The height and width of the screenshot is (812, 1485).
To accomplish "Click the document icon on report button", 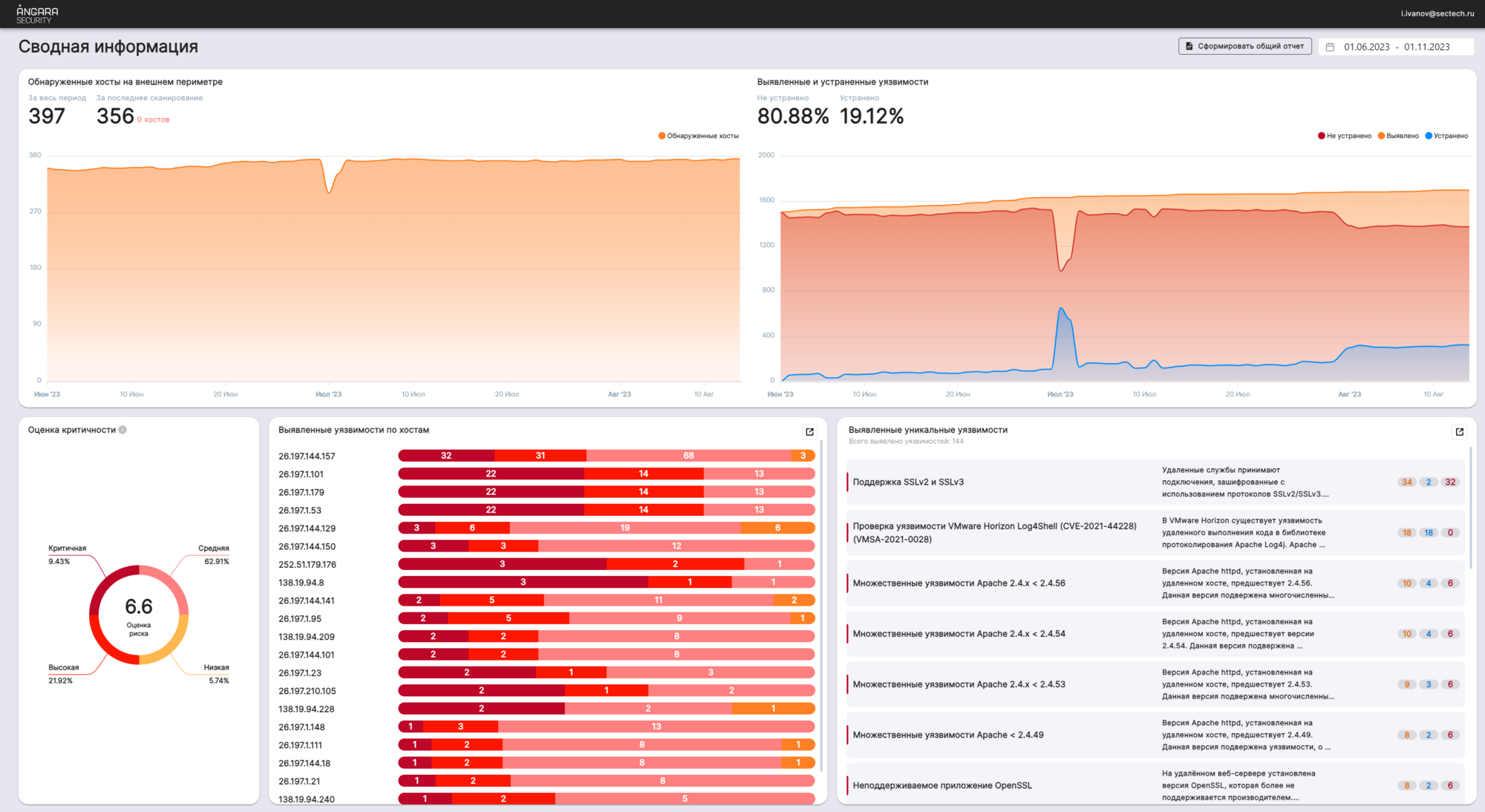I will pos(1189,46).
